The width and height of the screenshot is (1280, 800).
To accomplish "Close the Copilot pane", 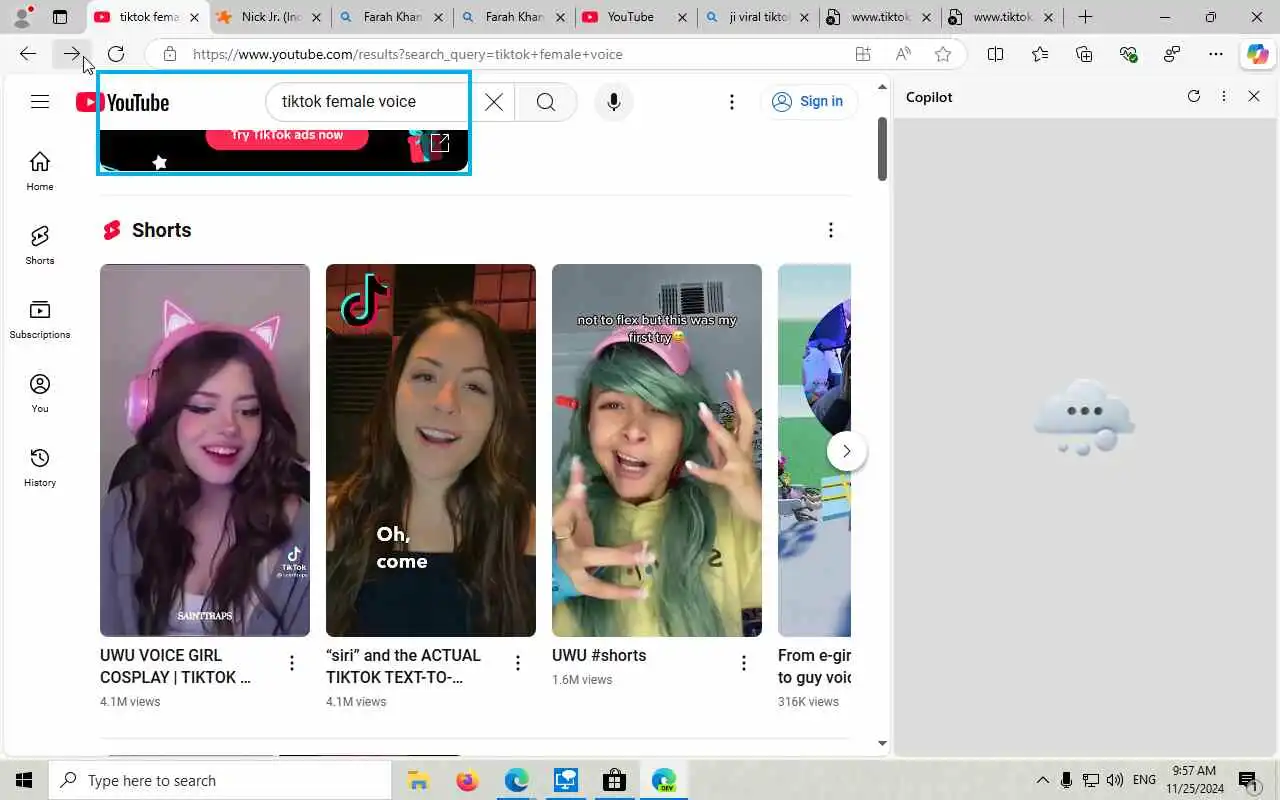I will point(1254,96).
